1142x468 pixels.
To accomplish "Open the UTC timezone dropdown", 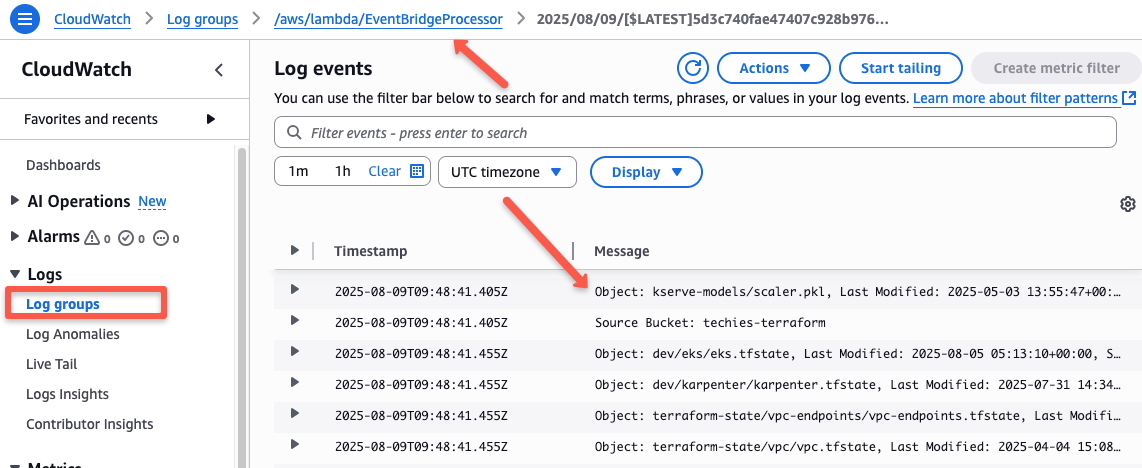I will click(507, 172).
